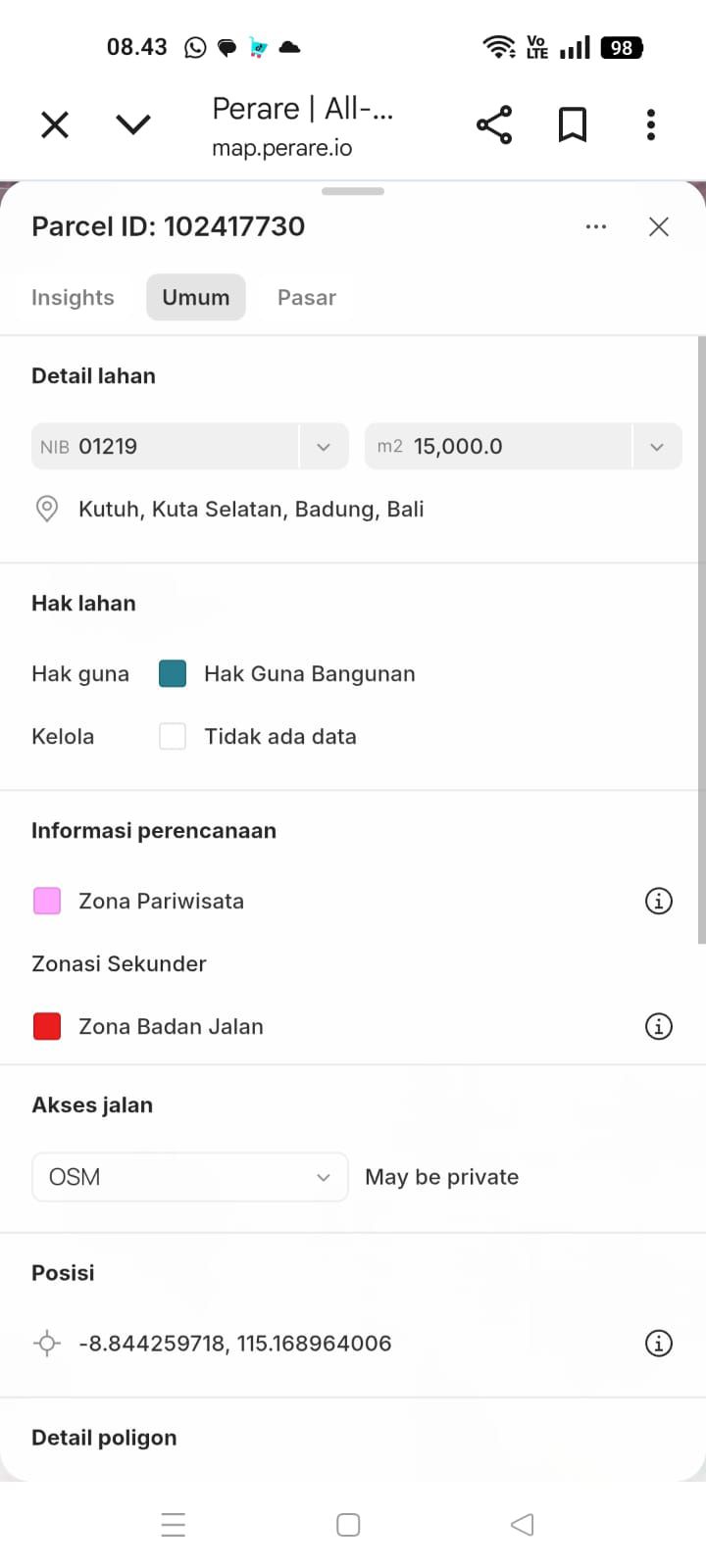The height and width of the screenshot is (1568, 706).
Task: Open parcel options ellipsis menu
Action: tap(596, 226)
